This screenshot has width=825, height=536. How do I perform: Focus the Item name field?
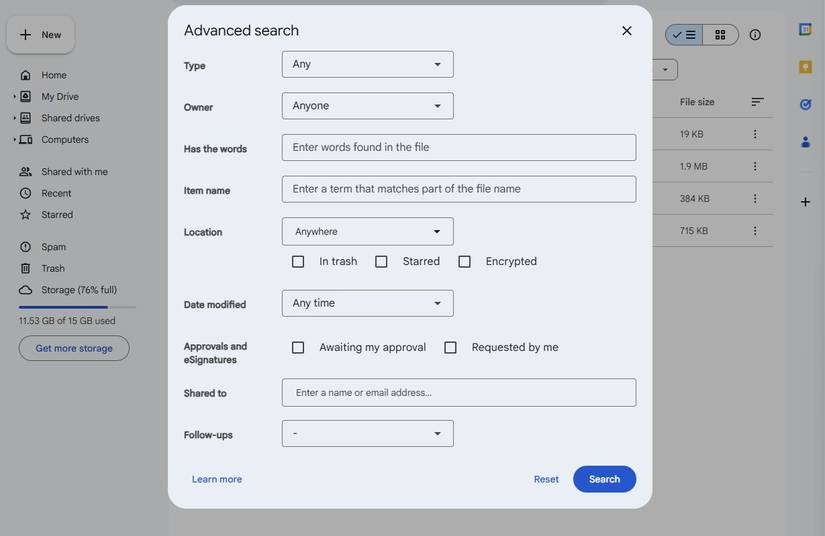point(459,189)
